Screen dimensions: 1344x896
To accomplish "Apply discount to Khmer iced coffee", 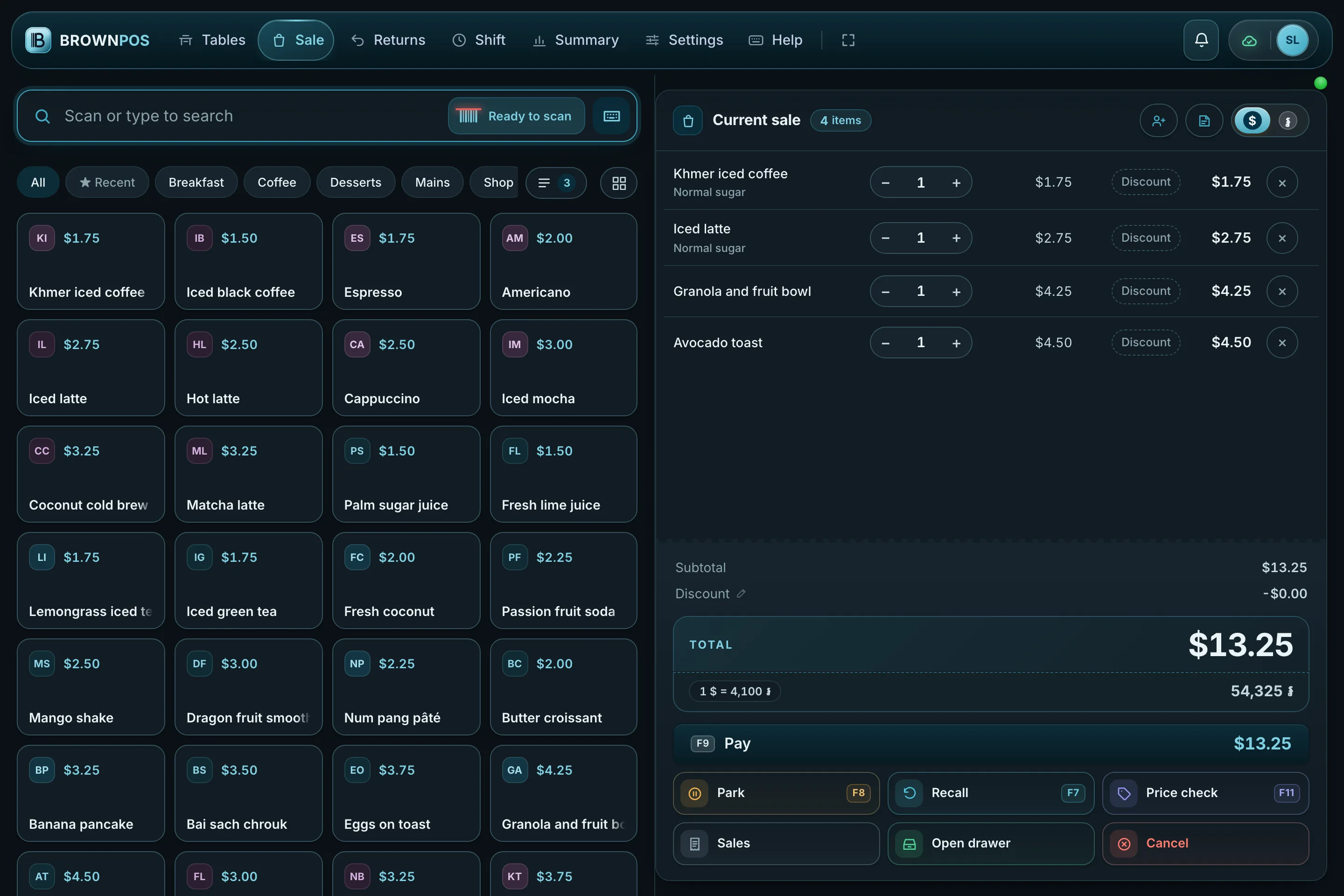I will (x=1146, y=182).
